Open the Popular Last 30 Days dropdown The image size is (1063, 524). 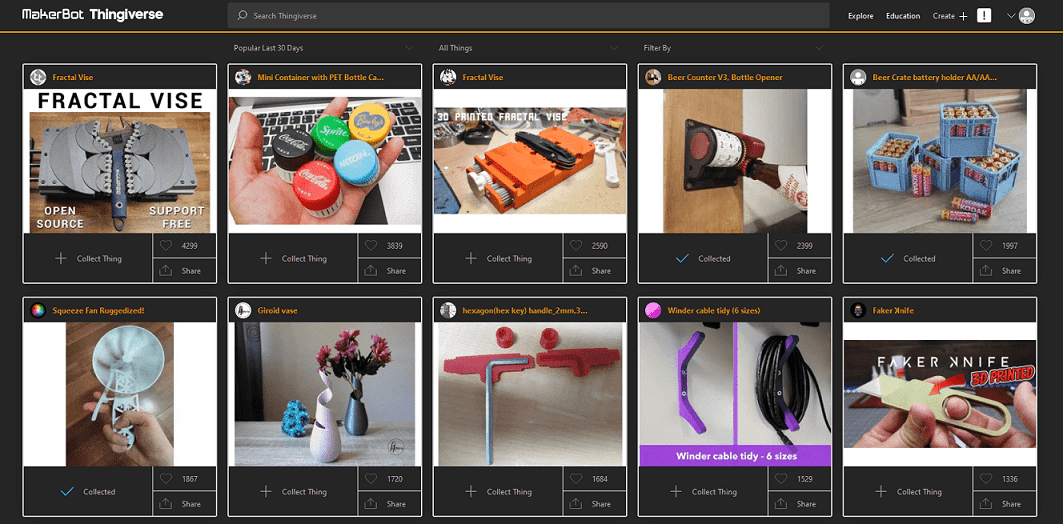point(323,48)
